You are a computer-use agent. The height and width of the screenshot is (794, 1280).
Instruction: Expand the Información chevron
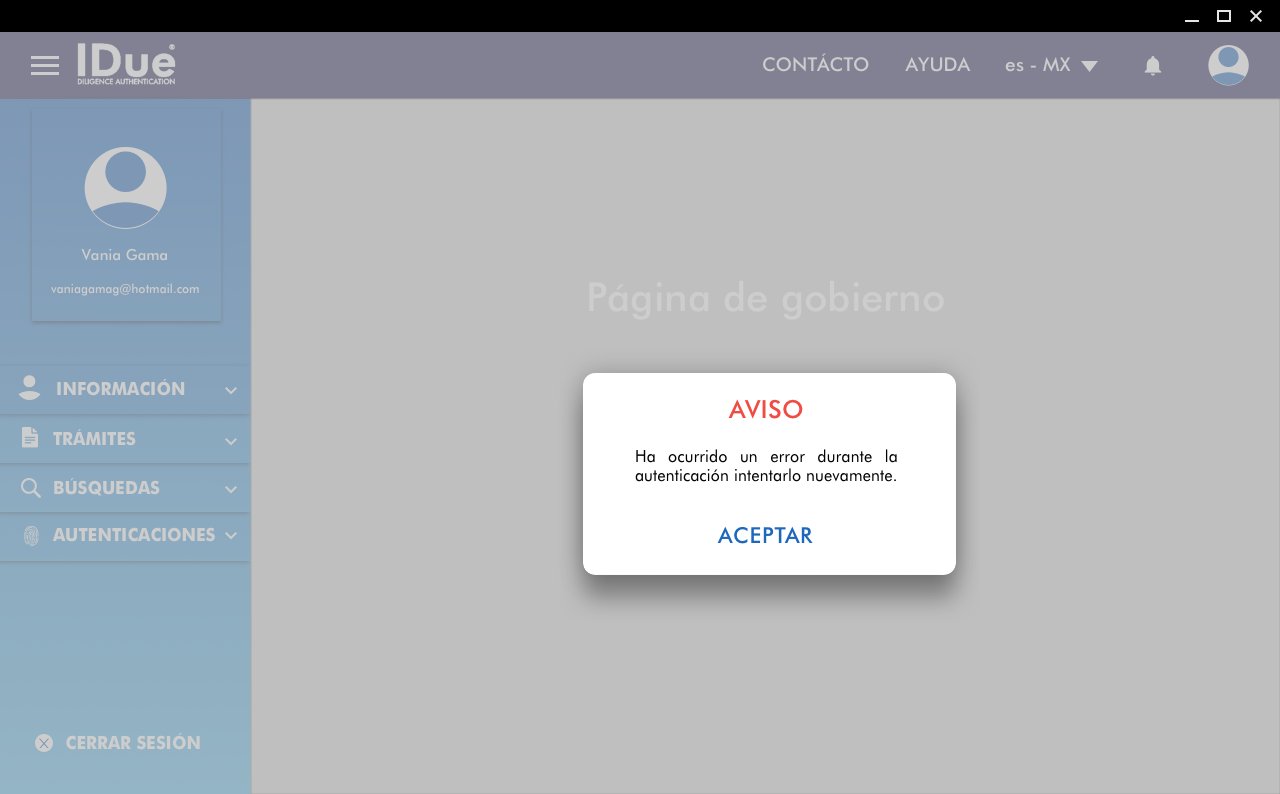[x=231, y=390]
